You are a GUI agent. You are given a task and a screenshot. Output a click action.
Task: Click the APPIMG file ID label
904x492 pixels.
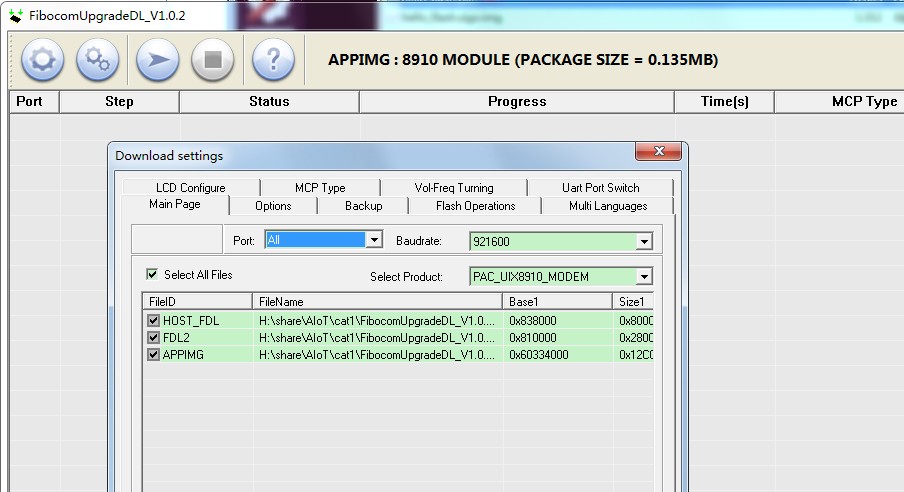point(183,354)
